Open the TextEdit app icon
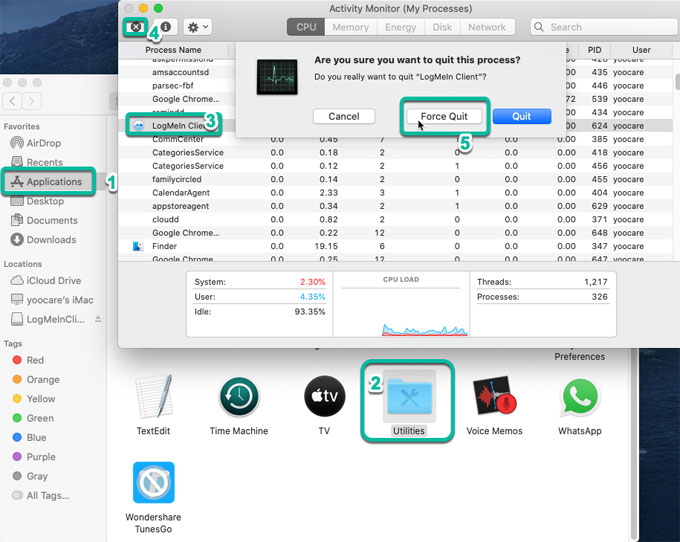This screenshot has width=680, height=542. 153,398
